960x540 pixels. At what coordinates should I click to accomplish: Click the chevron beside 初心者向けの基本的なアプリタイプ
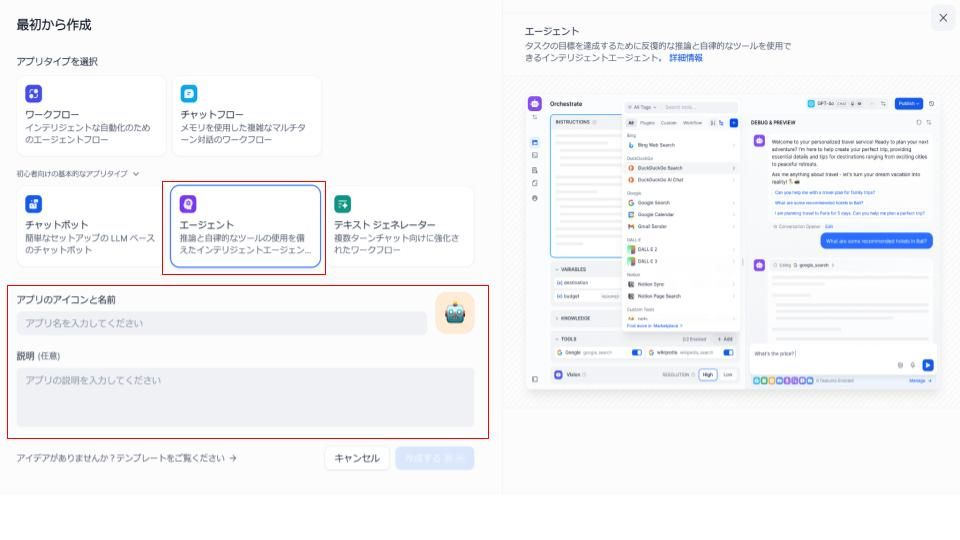[136, 173]
